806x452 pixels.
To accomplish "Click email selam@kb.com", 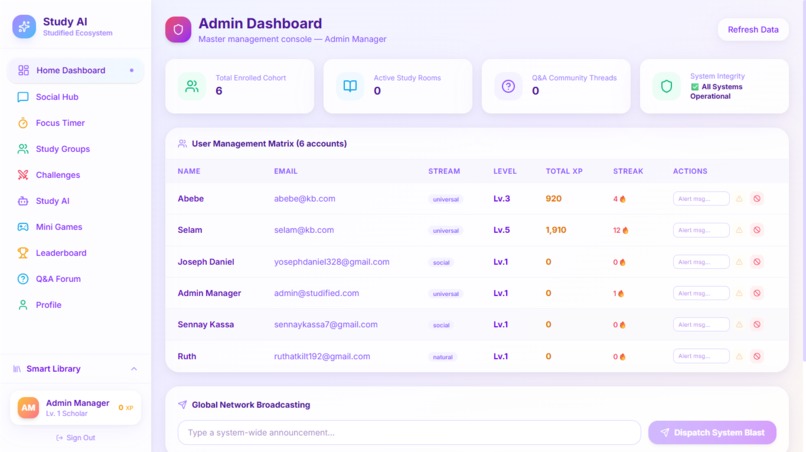I will [x=304, y=230].
